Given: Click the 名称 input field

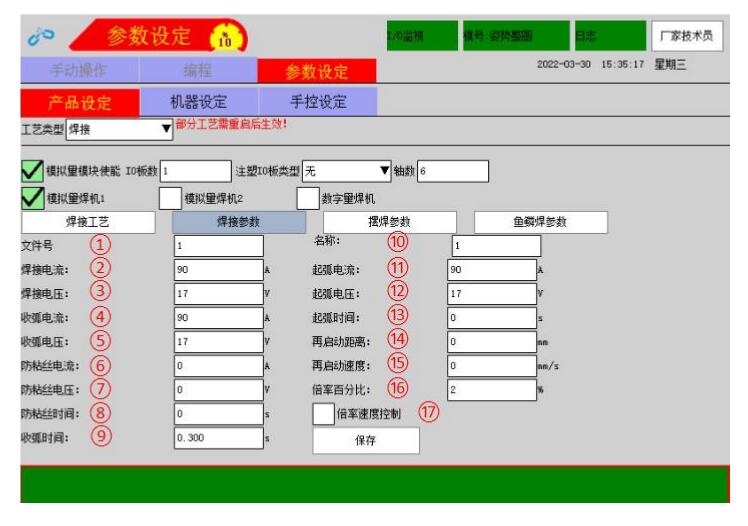Looking at the screenshot, I should pos(496,246).
